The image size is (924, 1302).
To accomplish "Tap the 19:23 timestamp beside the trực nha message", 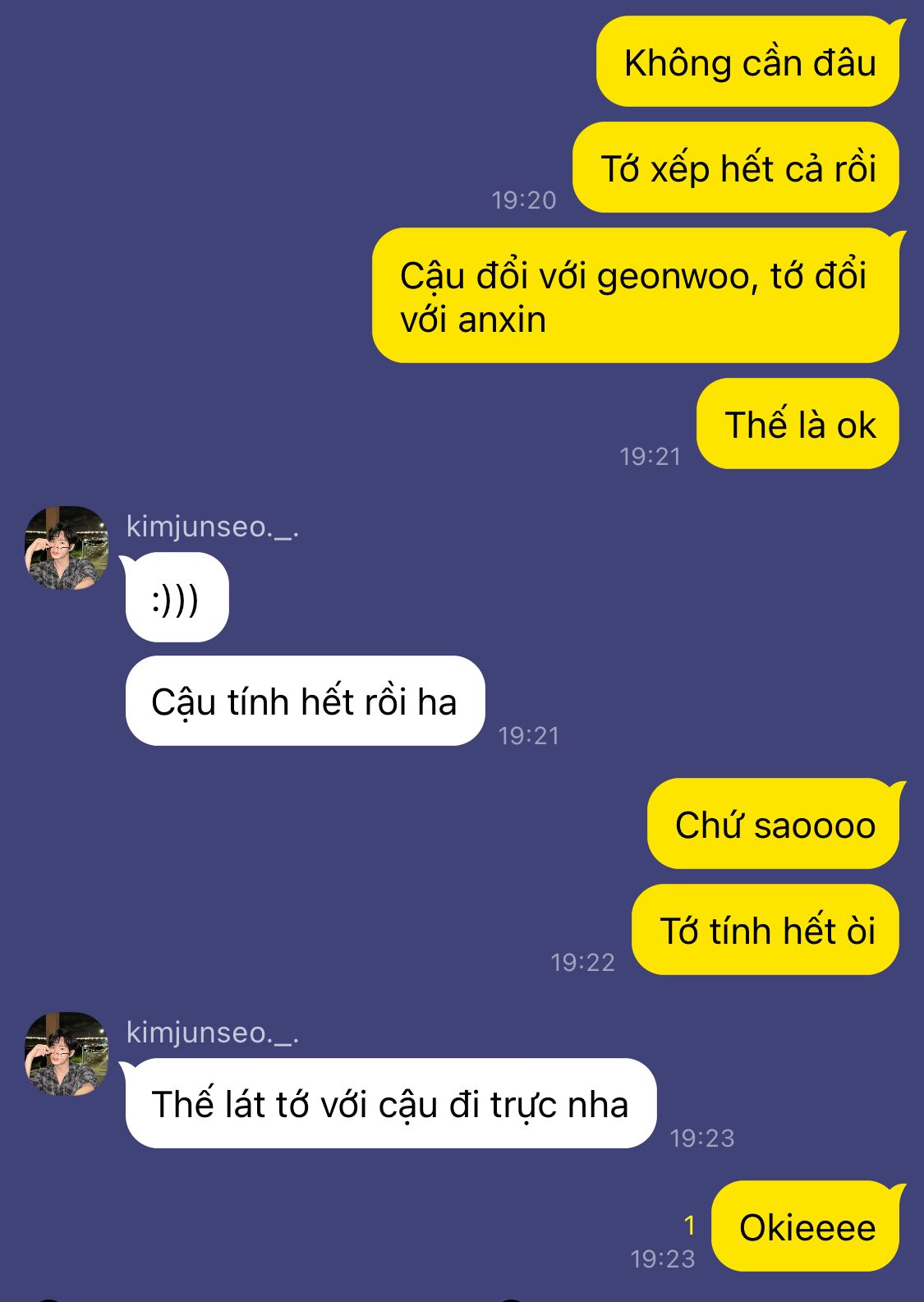I will (x=702, y=1138).
